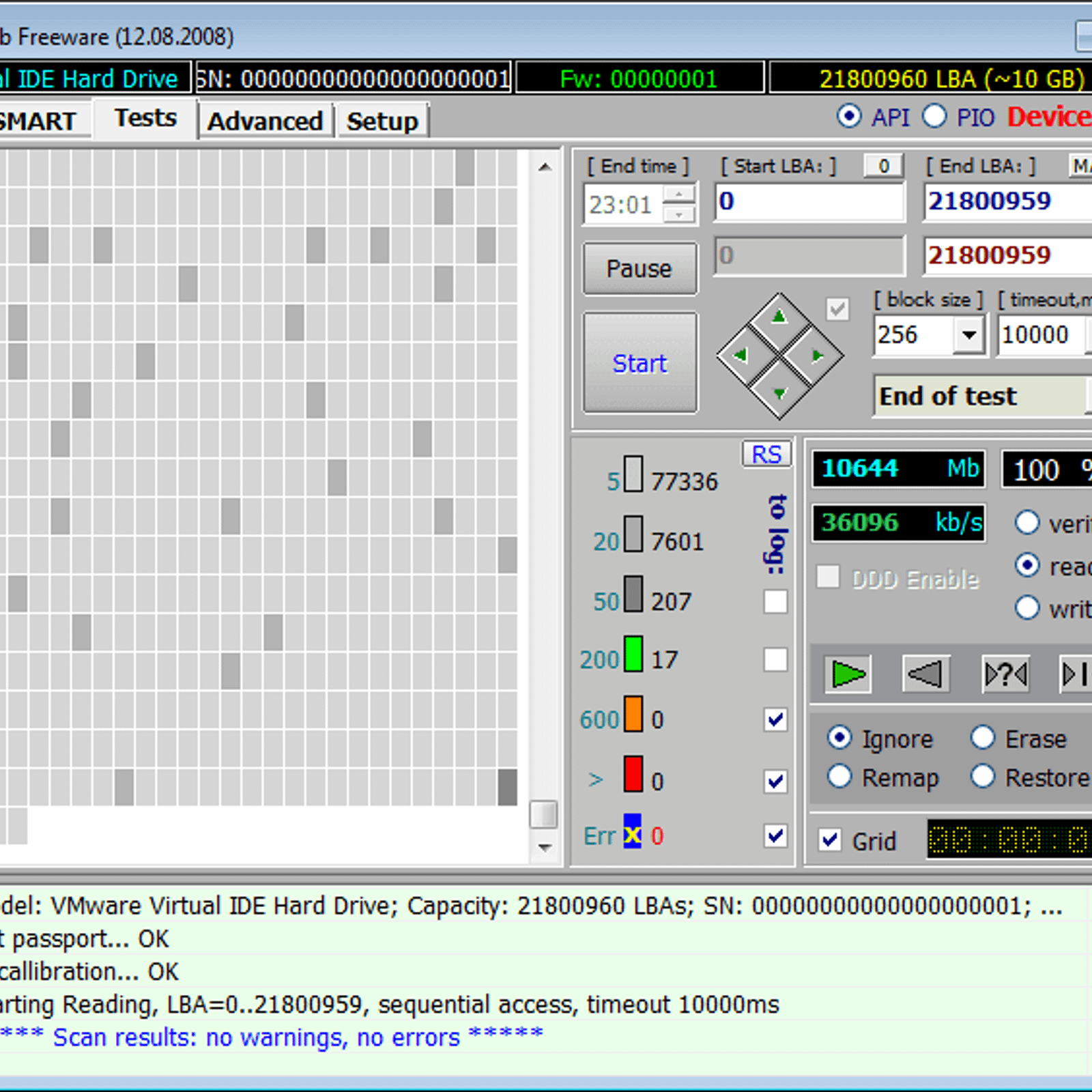Click the 0 button beside Start LBA
The image size is (1092, 1092).
(884, 166)
